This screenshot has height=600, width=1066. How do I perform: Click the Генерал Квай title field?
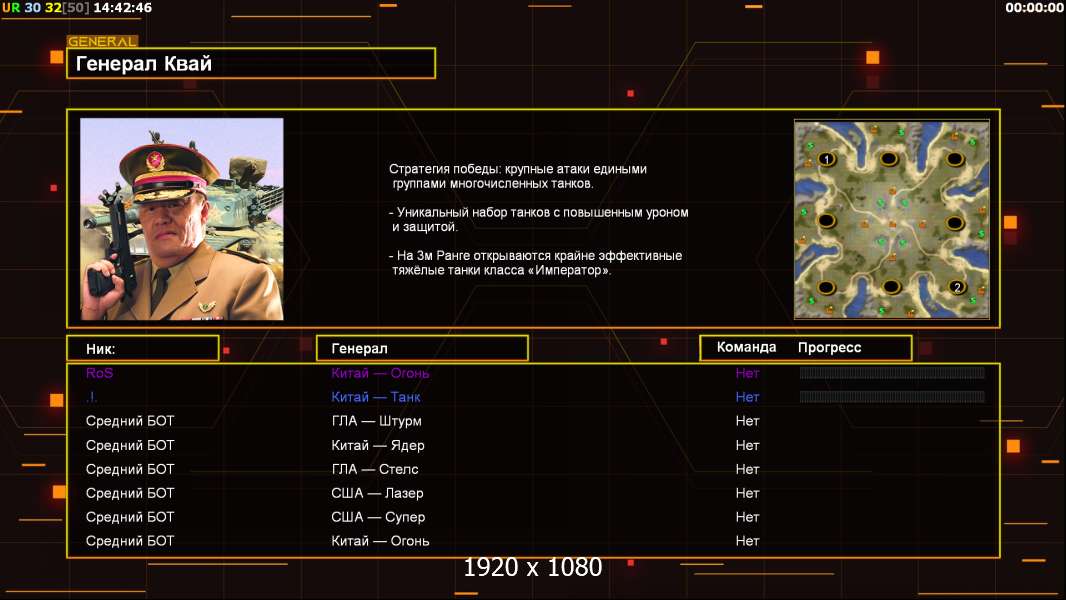pyautogui.click(x=251, y=64)
